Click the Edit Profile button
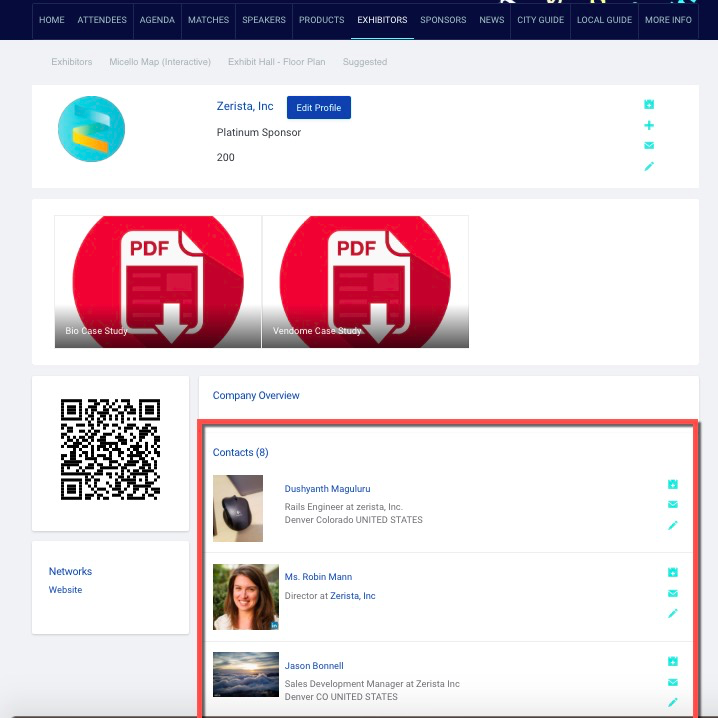 coord(319,108)
